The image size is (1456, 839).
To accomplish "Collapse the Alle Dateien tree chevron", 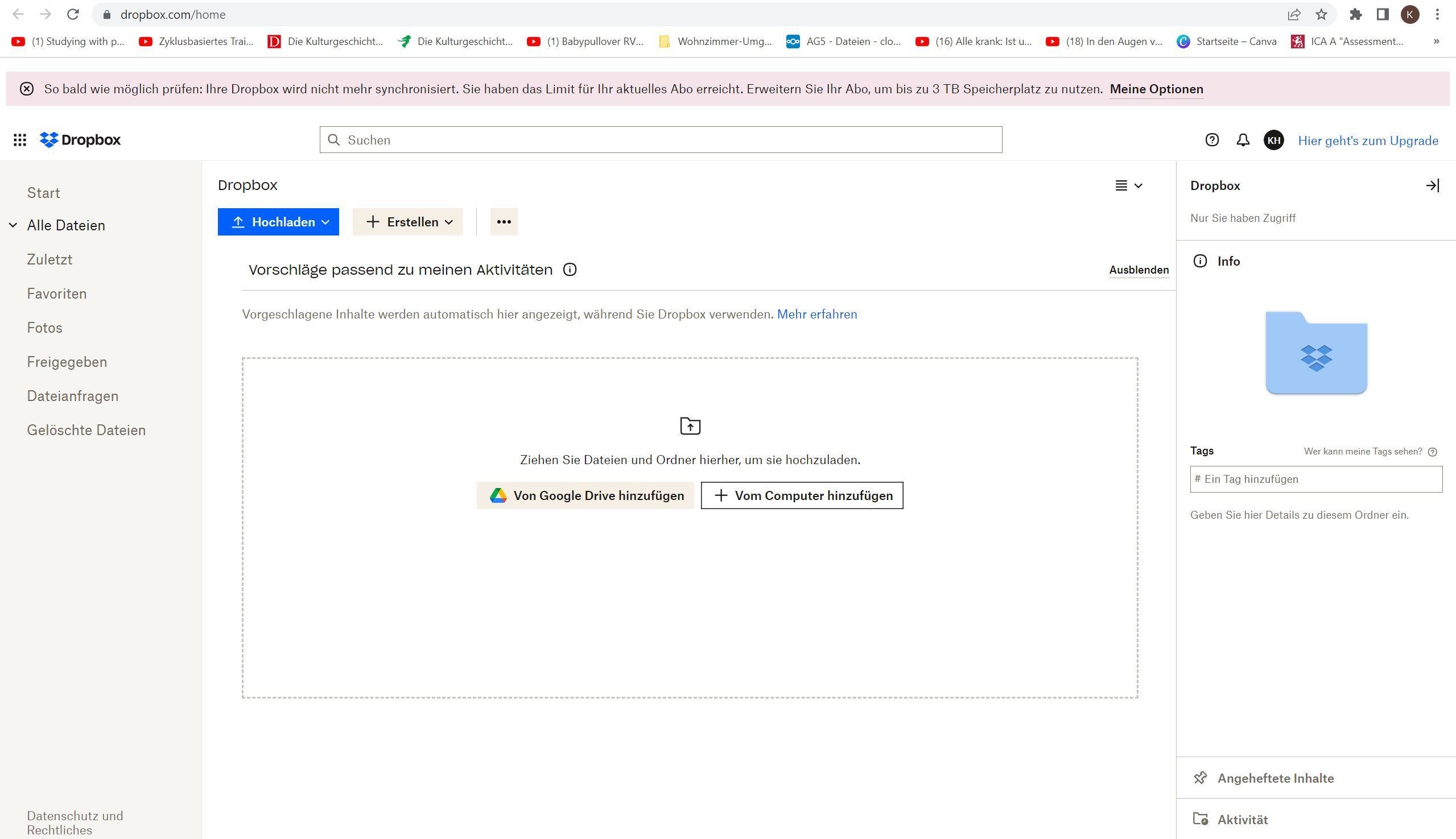I will pos(13,225).
